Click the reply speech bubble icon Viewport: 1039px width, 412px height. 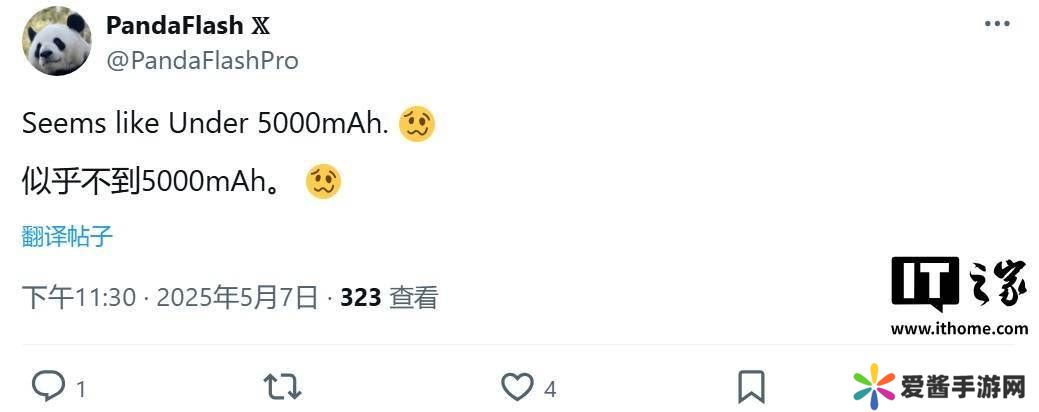point(48,386)
